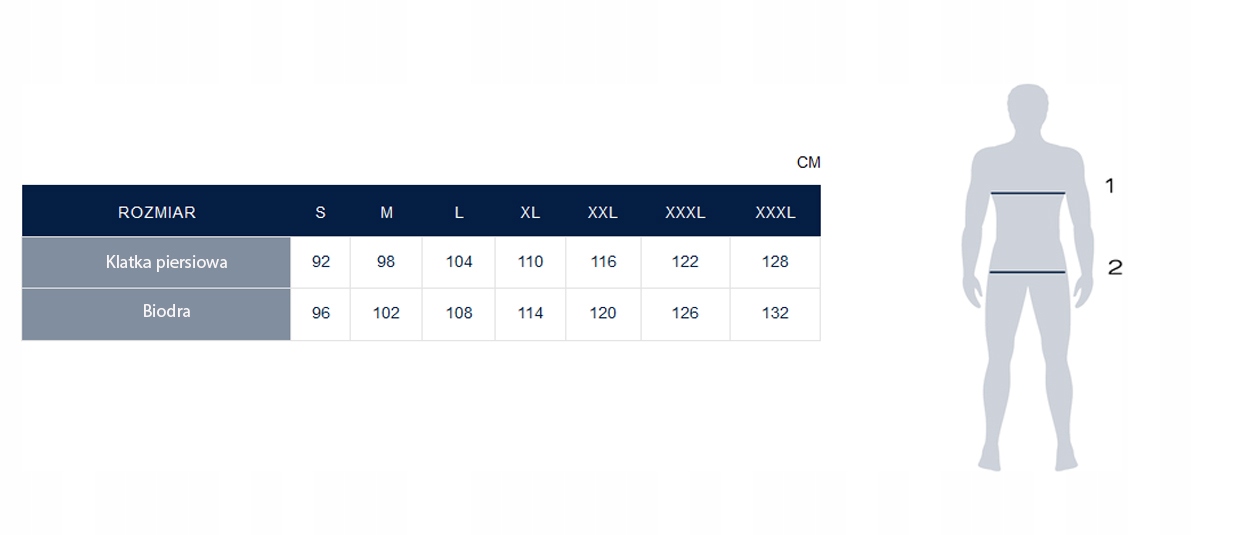Click the CM unit label above table
The image size is (1254, 535).
(808, 163)
